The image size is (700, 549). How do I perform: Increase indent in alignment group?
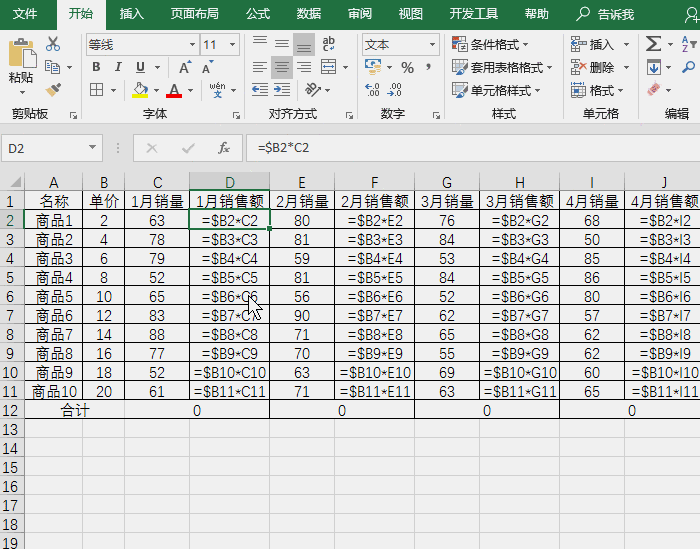coord(282,90)
